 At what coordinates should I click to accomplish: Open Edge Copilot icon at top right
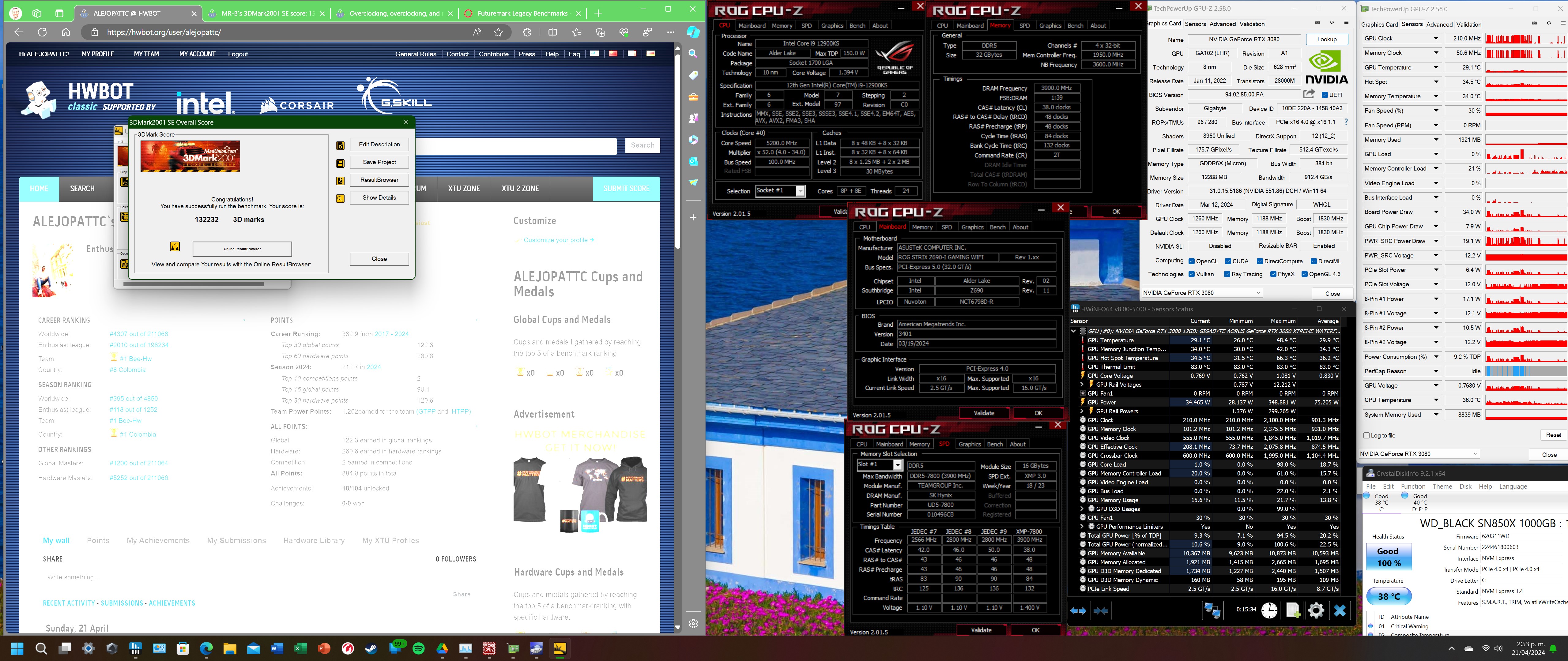click(x=693, y=32)
